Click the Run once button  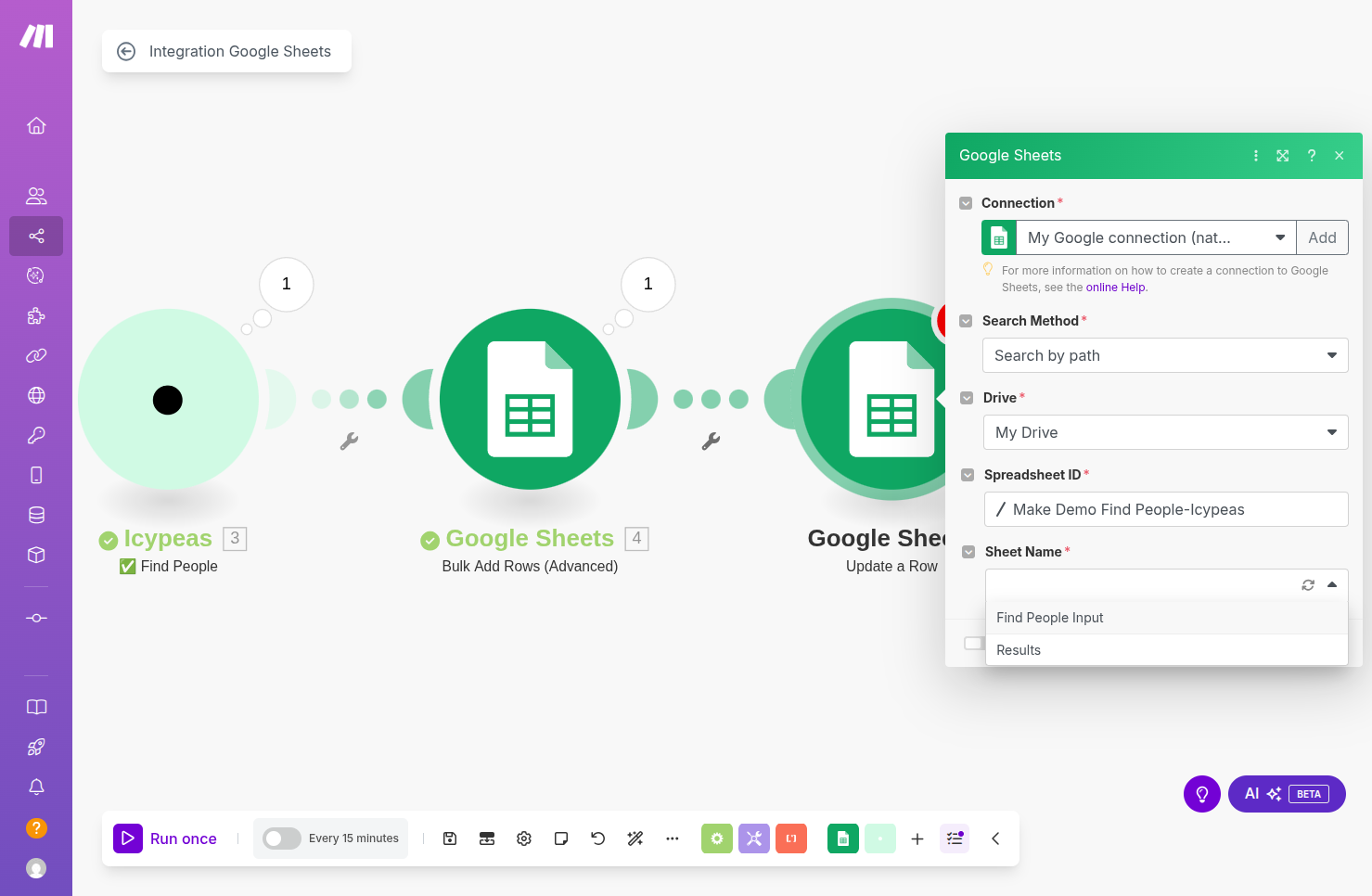coord(166,838)
